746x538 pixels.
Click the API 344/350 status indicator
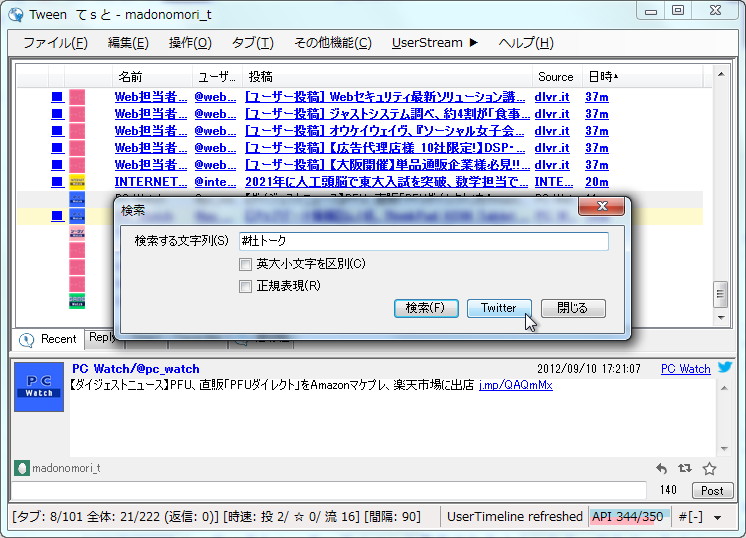628,517
